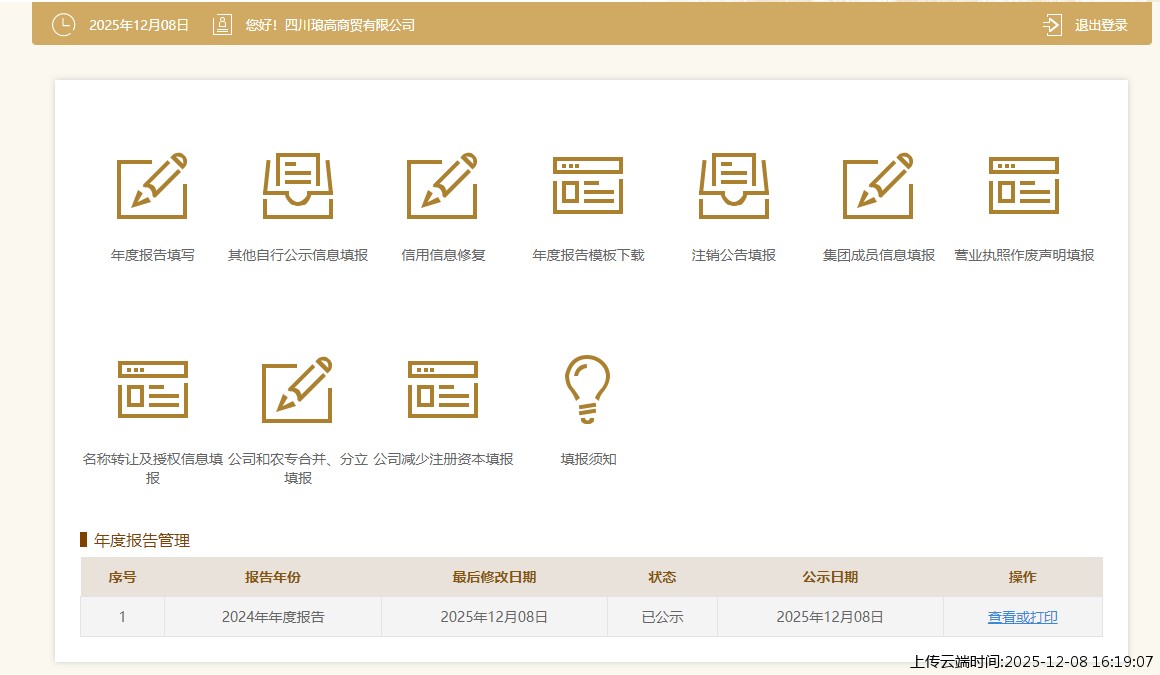Select the 2024年年度报告 table cell

[x=273, y=617]
